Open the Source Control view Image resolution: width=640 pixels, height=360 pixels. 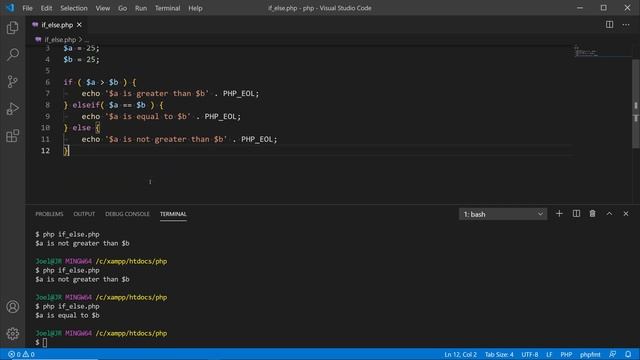pos(13,82)
